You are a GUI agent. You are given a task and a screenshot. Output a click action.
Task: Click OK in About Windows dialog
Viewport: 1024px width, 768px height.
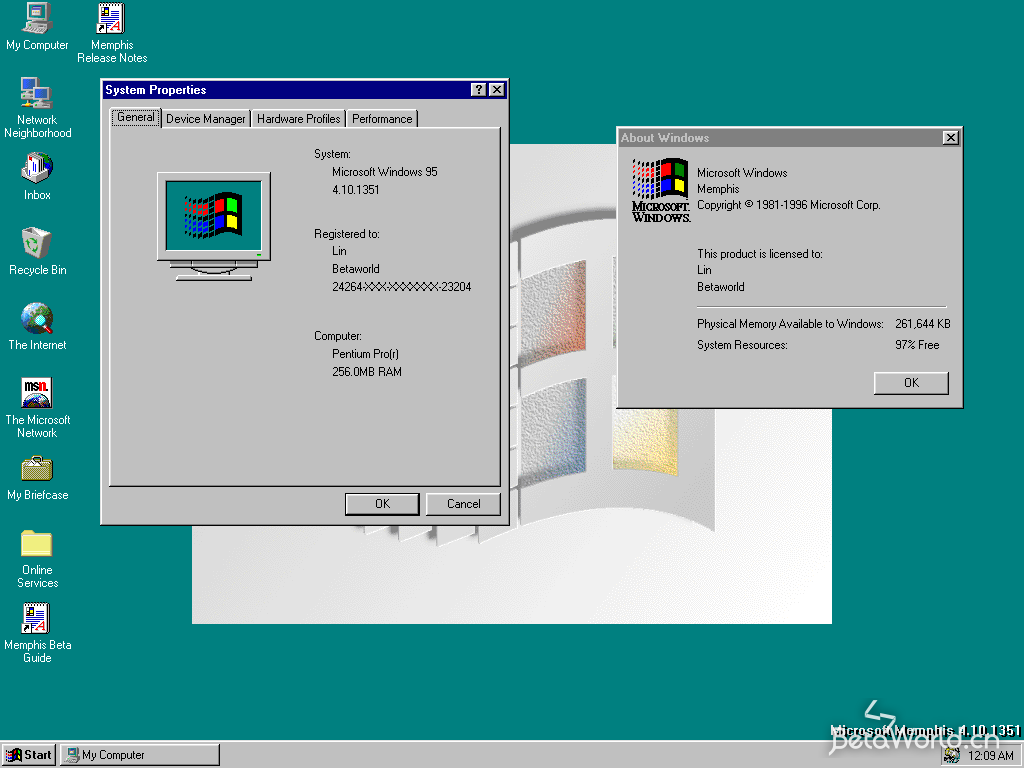(910, 383)
